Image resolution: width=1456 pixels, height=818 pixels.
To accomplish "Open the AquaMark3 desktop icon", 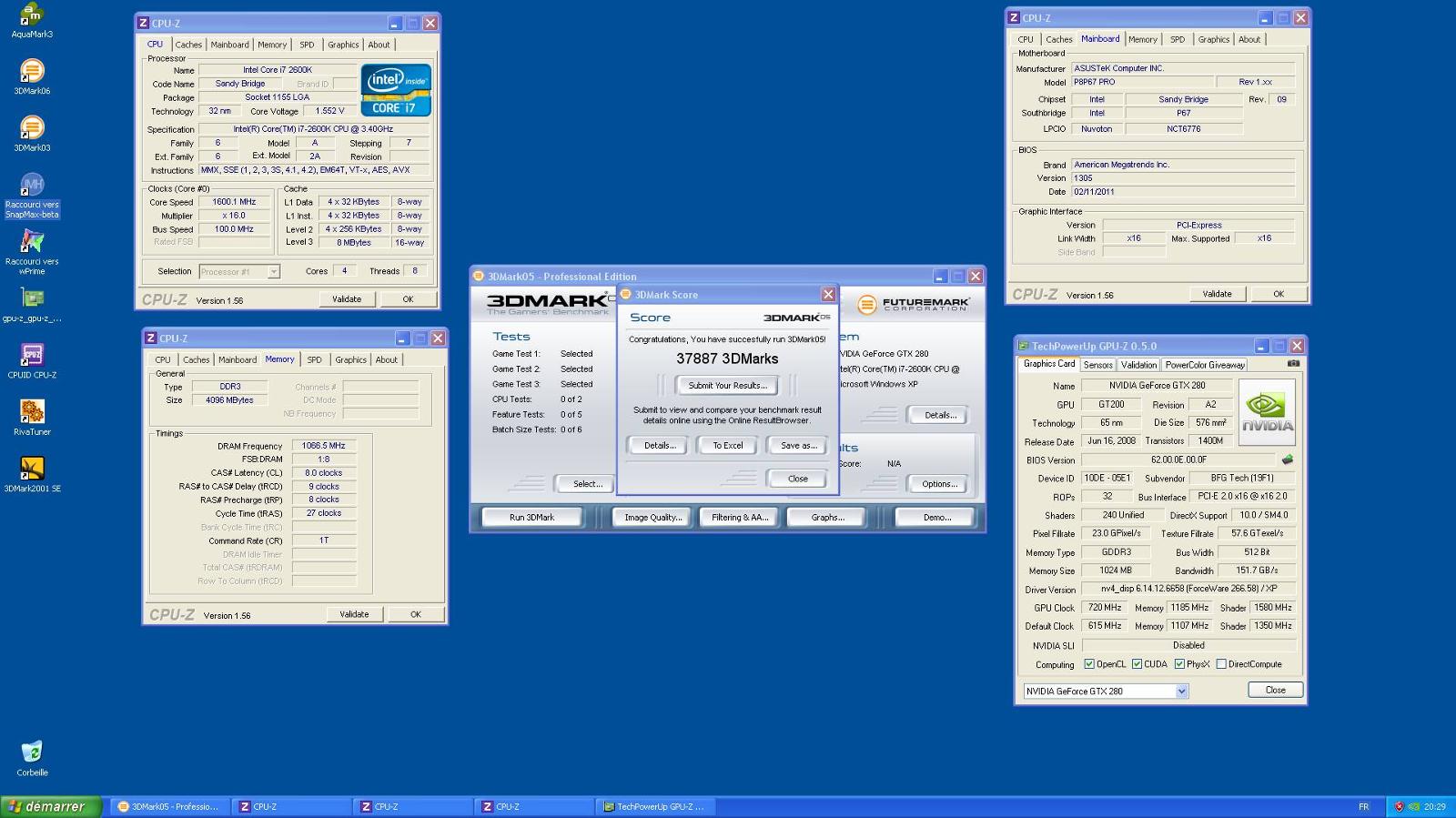I will click(x=32, y=20).
